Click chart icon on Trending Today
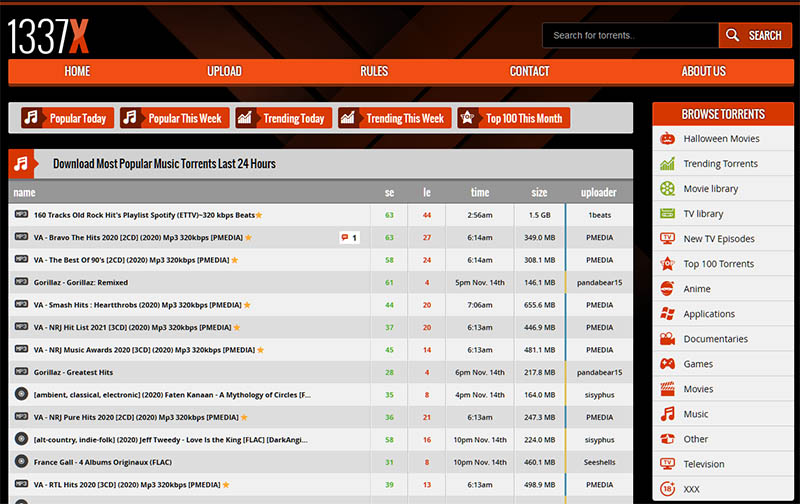Image resolution: width=800 pixels, height=504 pixels. (244, 117)
